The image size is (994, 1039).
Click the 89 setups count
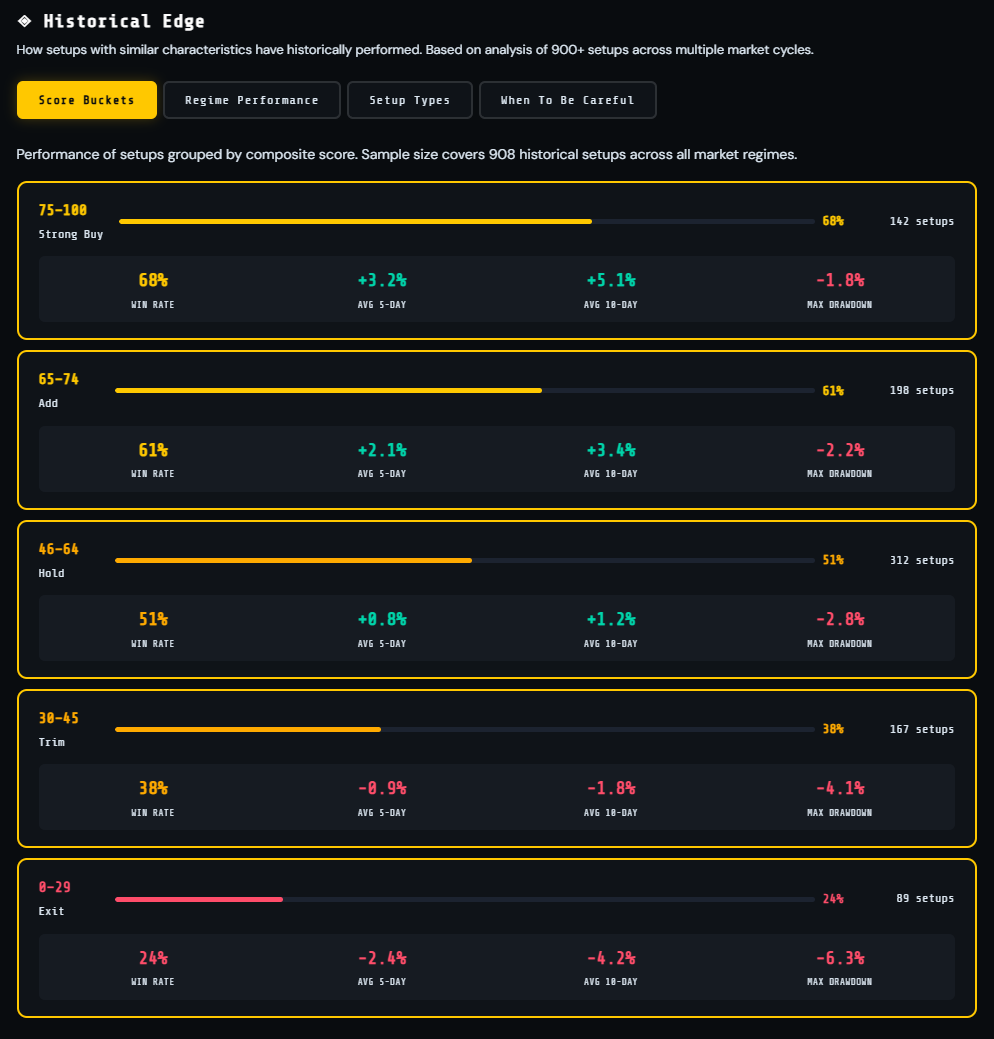(925, 899)
